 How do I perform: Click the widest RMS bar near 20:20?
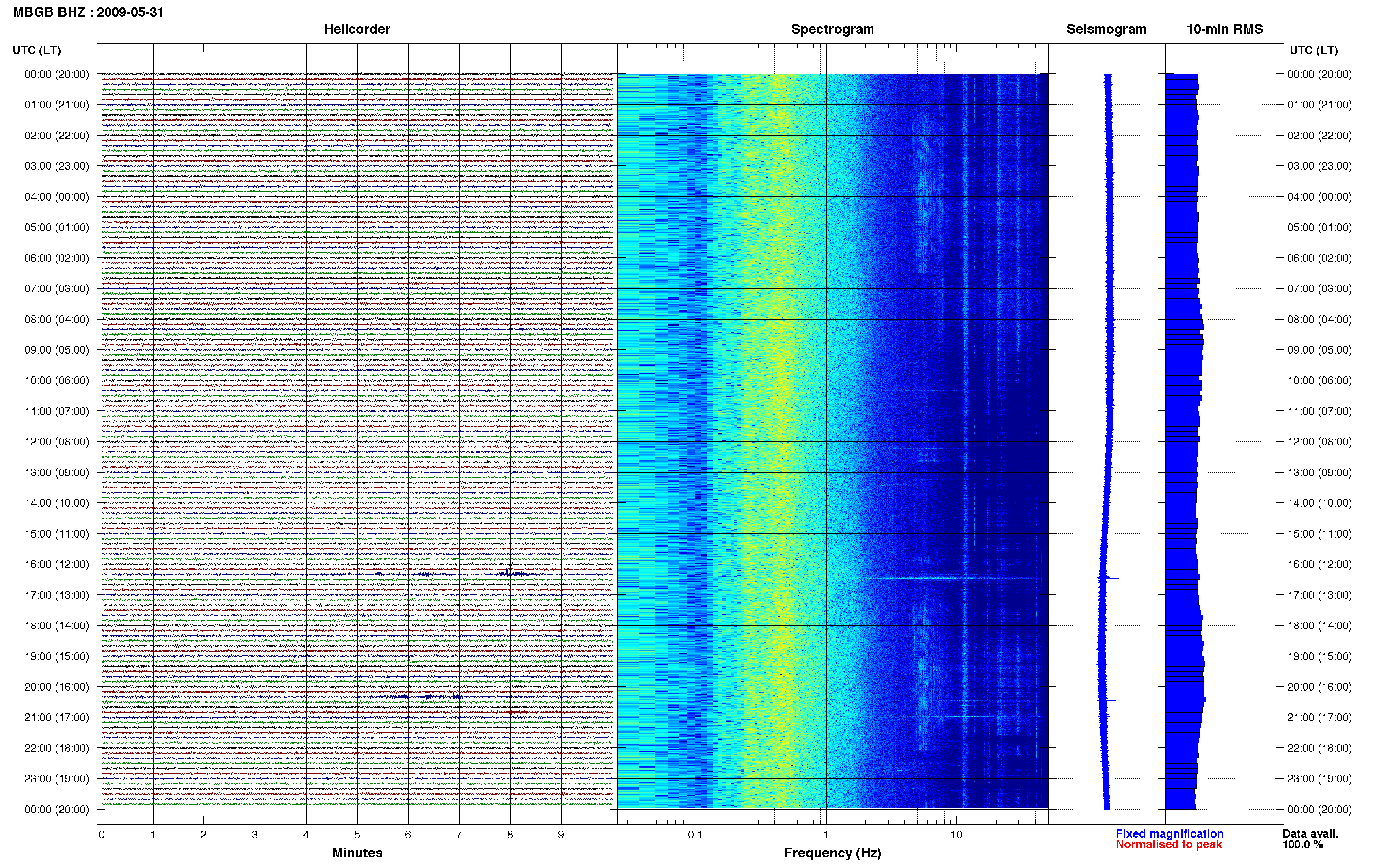pos(1186,699)
